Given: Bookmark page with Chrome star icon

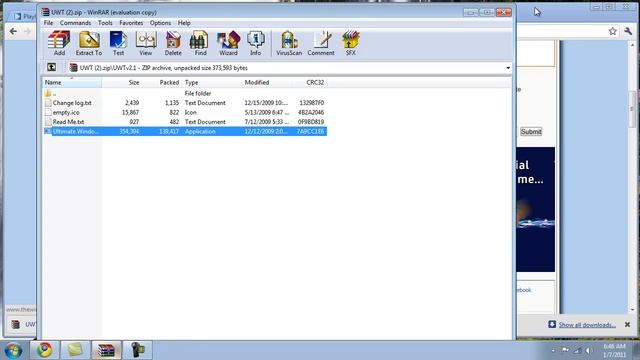Looking at the screenshot, I should (613, 31).
